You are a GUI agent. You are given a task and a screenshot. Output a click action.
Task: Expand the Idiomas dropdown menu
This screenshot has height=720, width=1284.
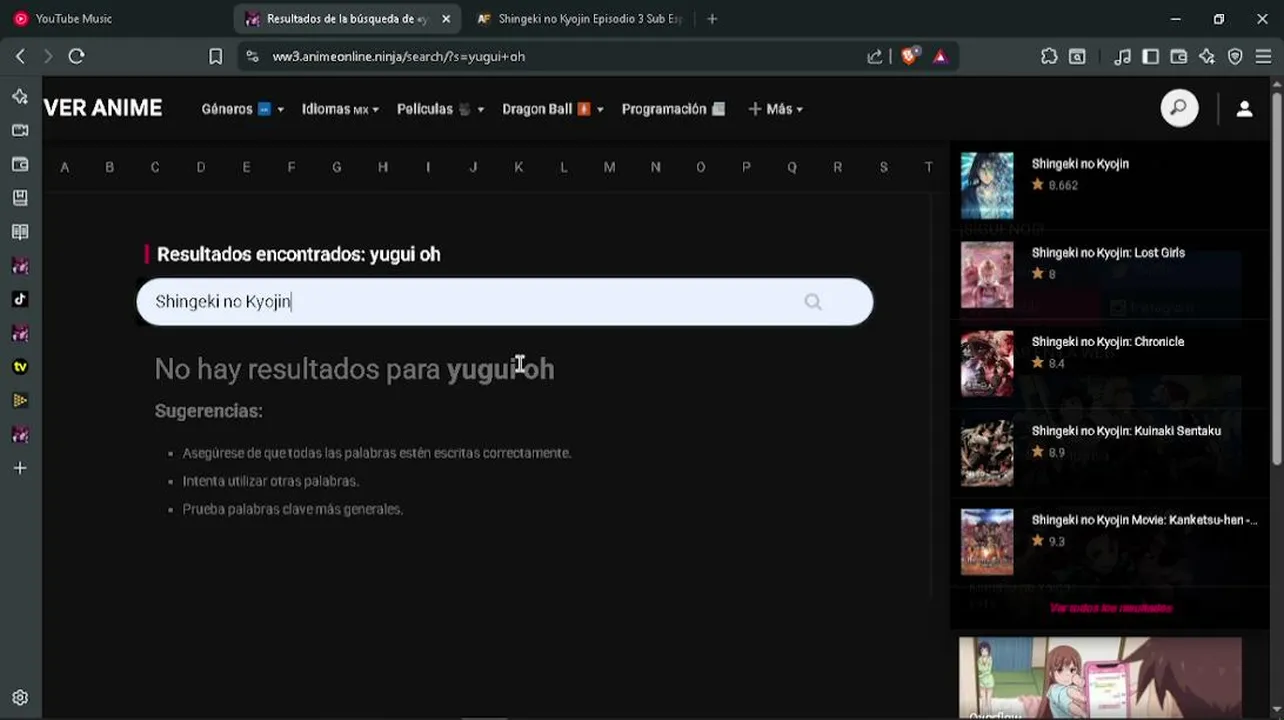coord(341,109)
